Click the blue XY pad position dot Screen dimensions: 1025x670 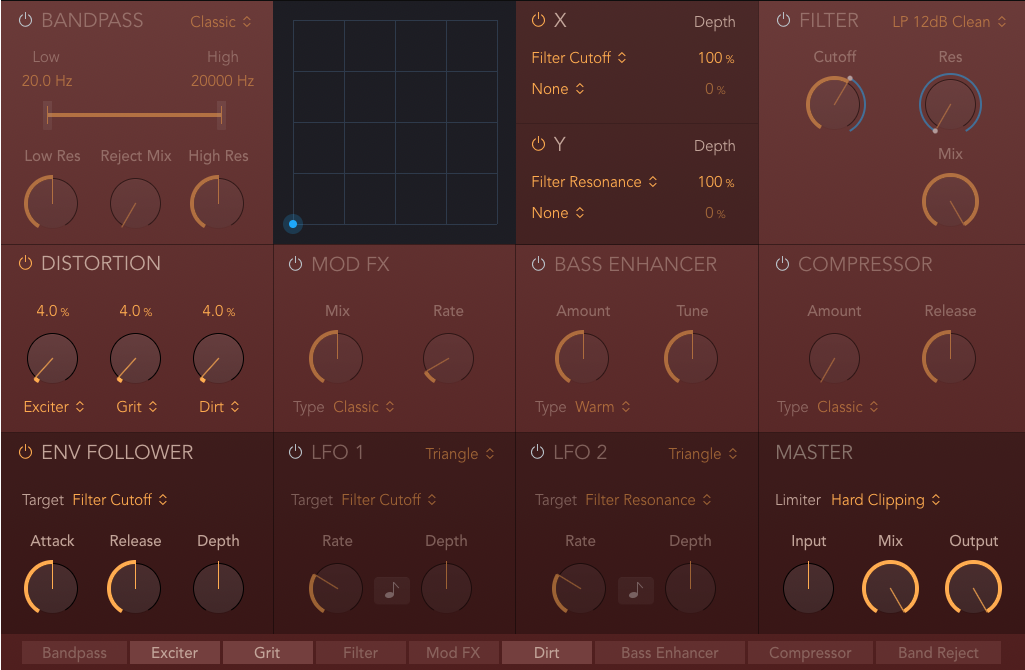(x=293, y=224)
